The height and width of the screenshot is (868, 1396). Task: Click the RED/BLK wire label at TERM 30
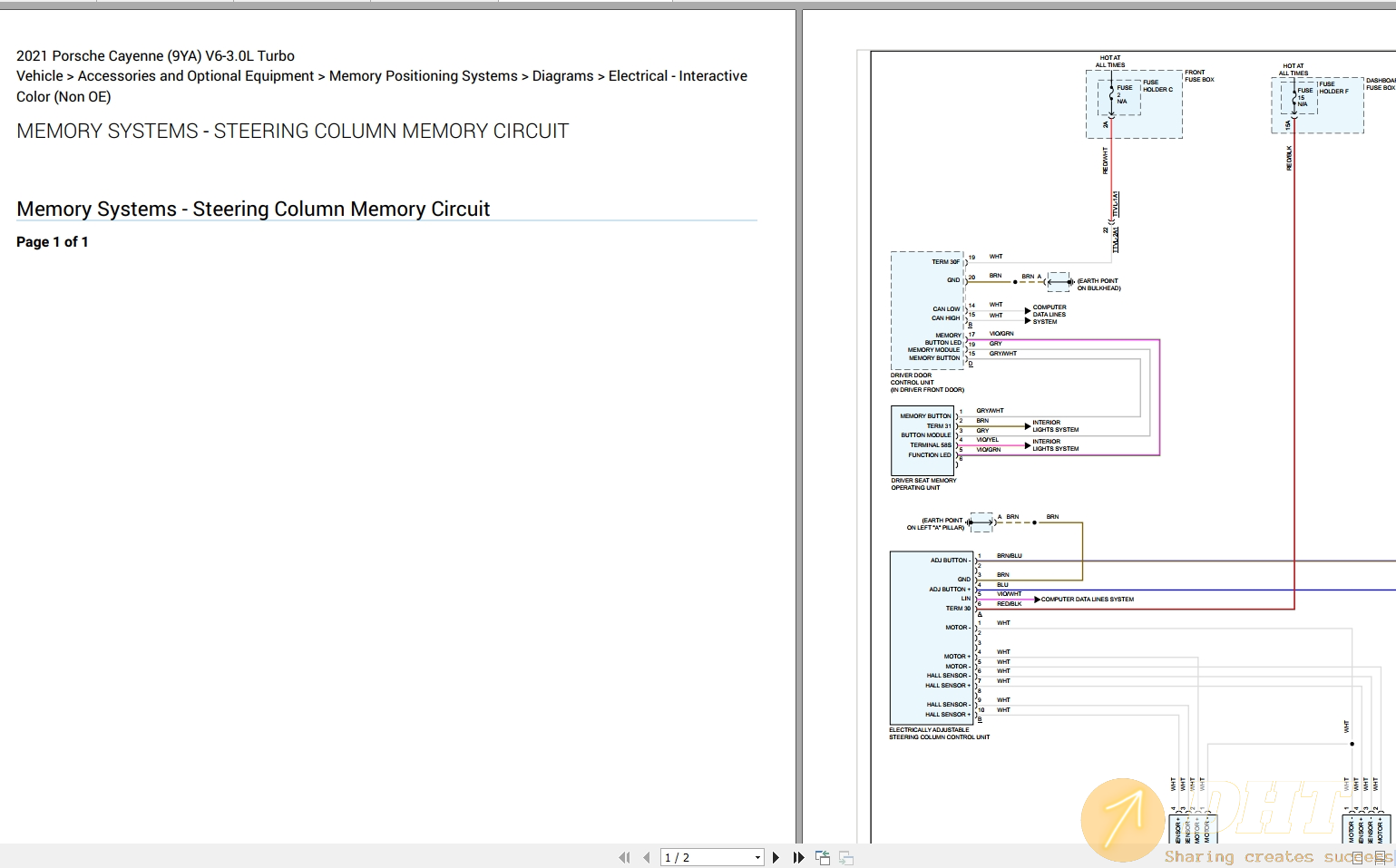1009,604
